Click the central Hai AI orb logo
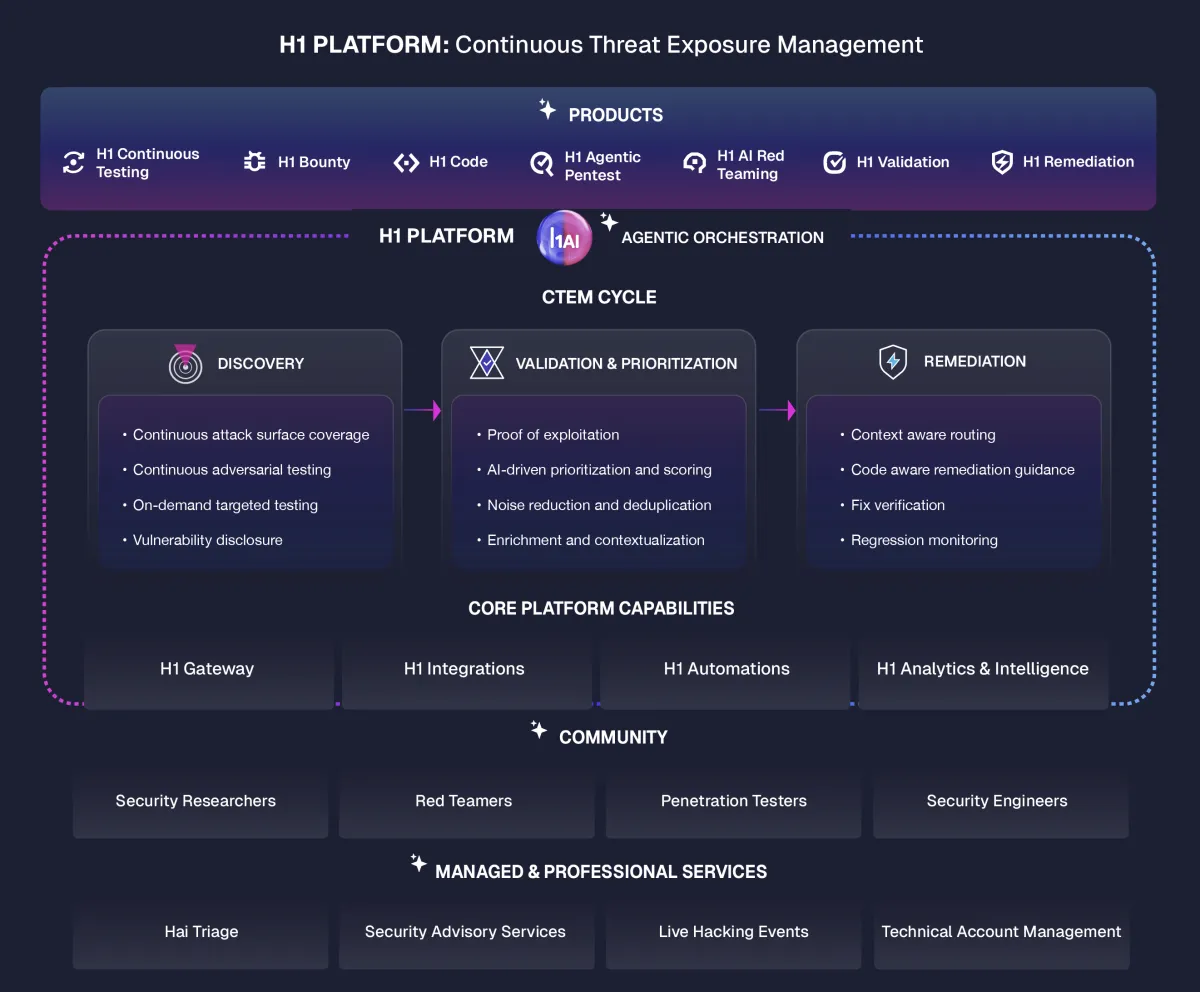1200x992 pixels. point(565,238)
